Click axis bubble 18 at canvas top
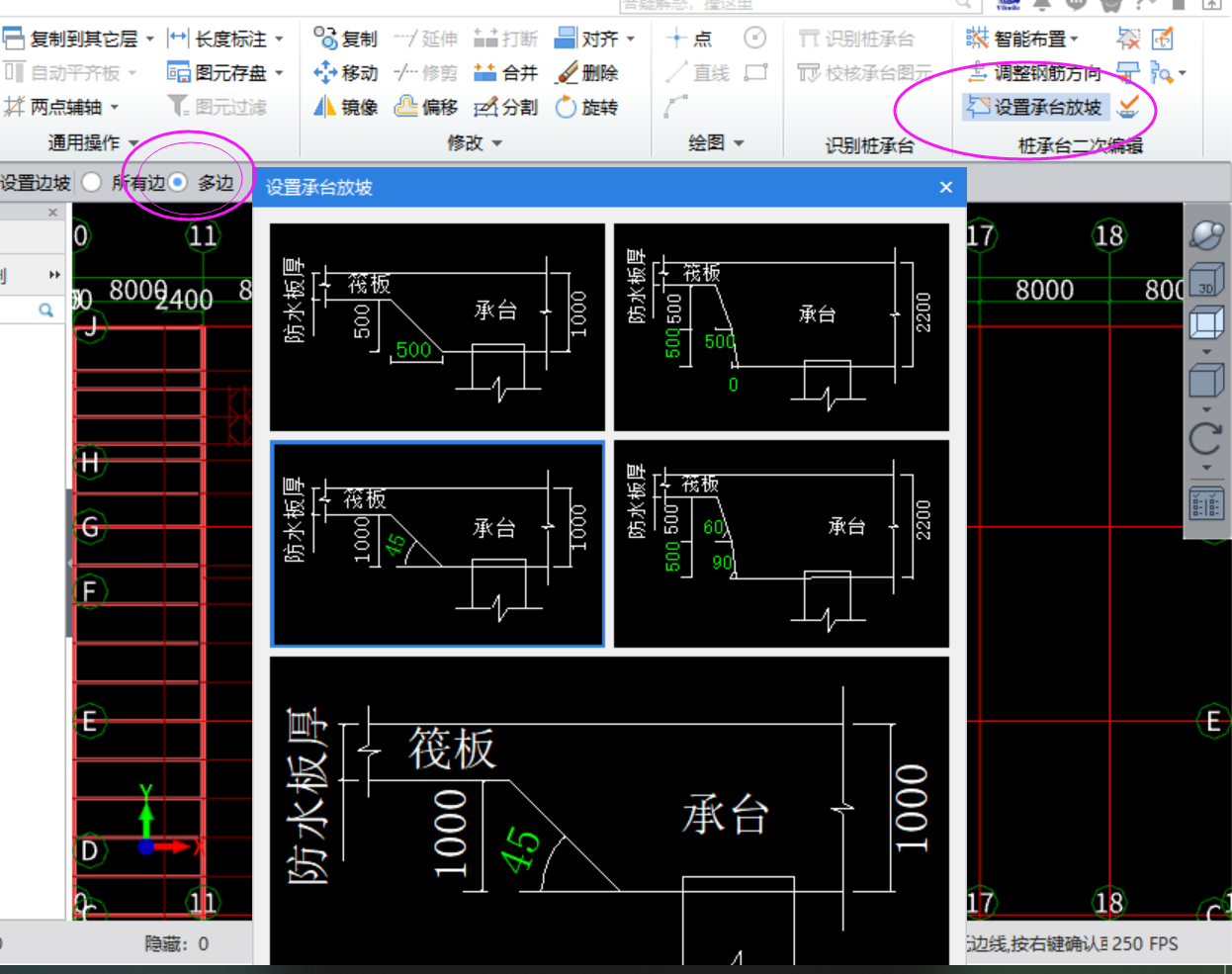 pyautogui.click(x=1108, y=235)
